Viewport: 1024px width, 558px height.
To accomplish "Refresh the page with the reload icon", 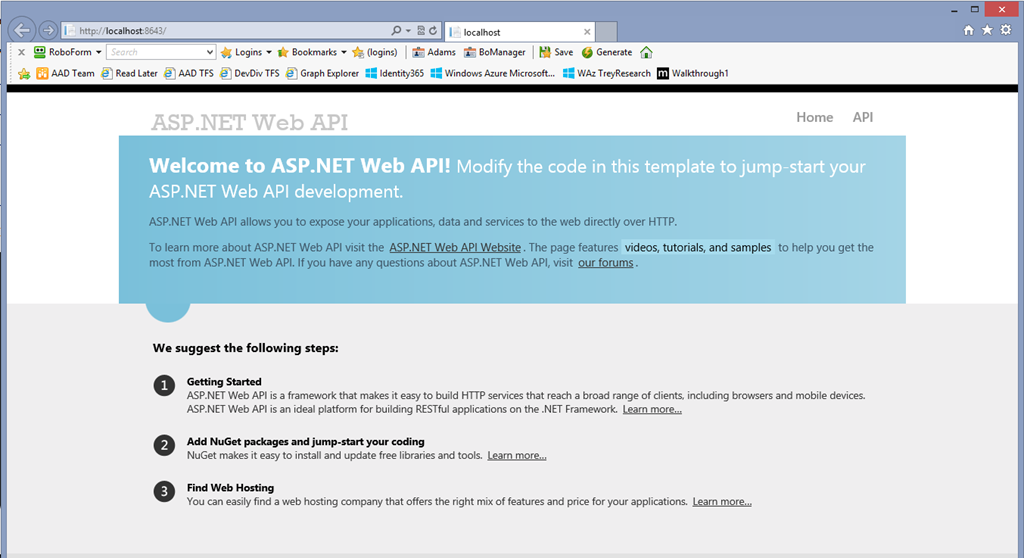I will [x=432, y=31].
